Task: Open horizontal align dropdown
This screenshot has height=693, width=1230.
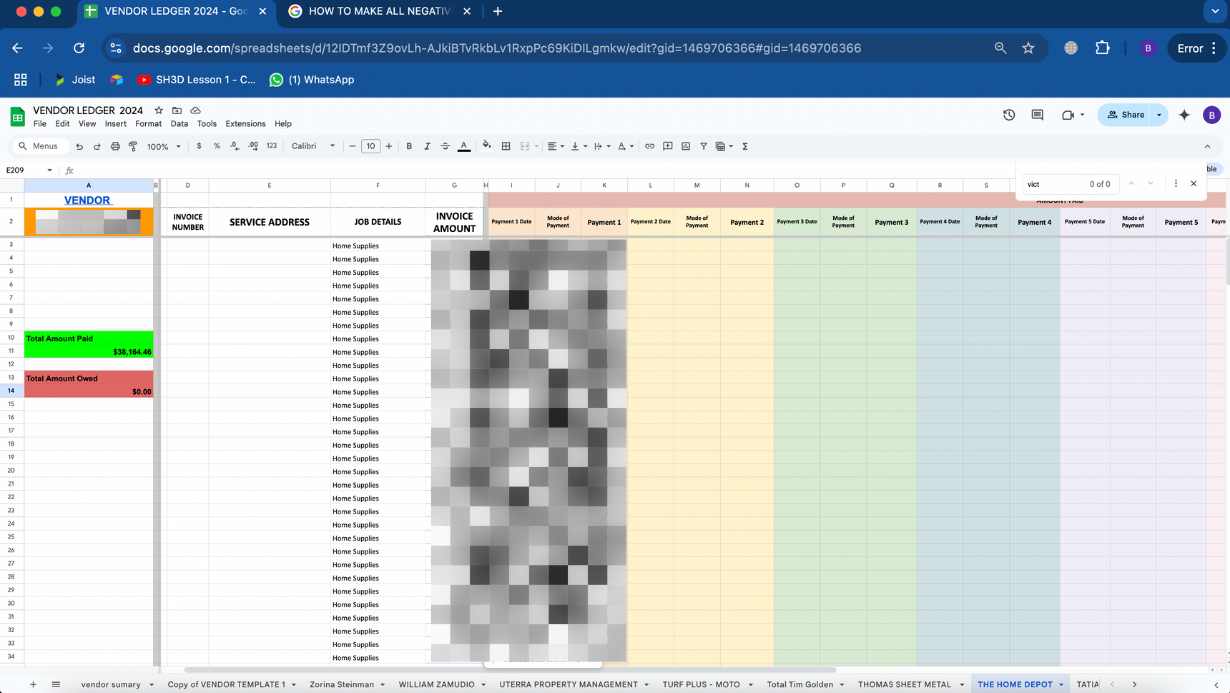Action: click(x=554, y=146)
